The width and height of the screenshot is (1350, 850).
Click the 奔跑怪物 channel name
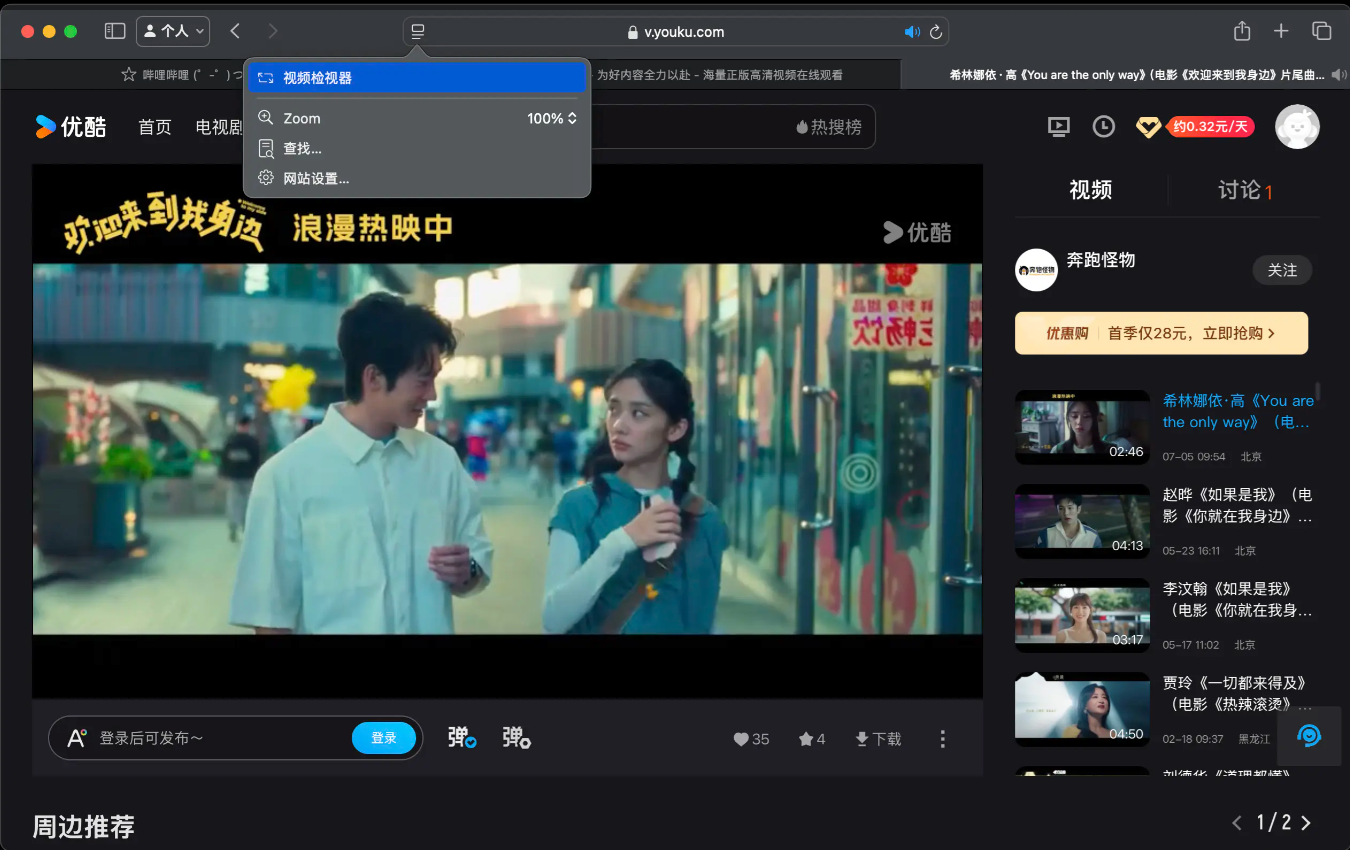point(1101,260)
